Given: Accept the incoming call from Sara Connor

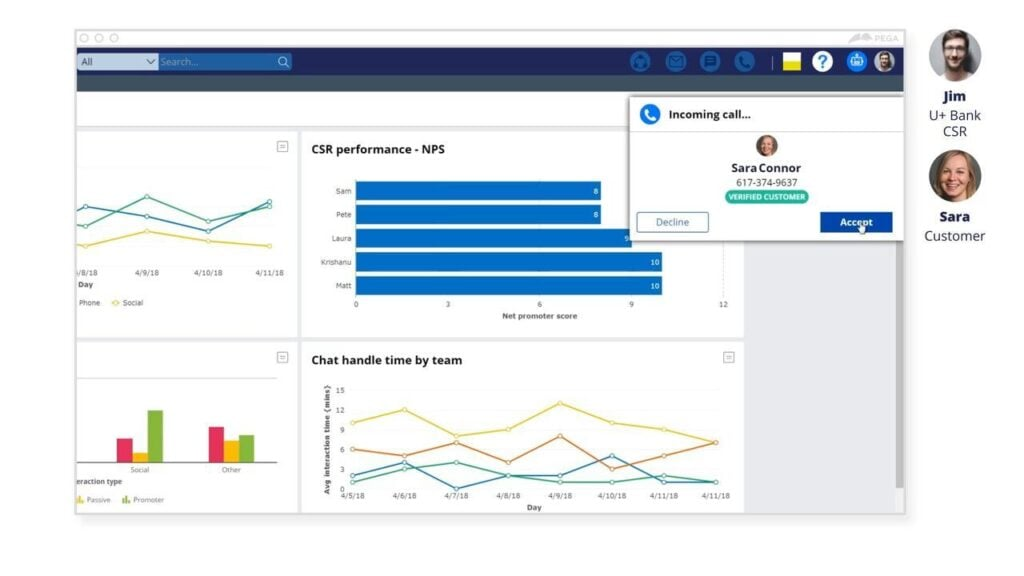Looking at the screenshot, I should pos(855,222).
